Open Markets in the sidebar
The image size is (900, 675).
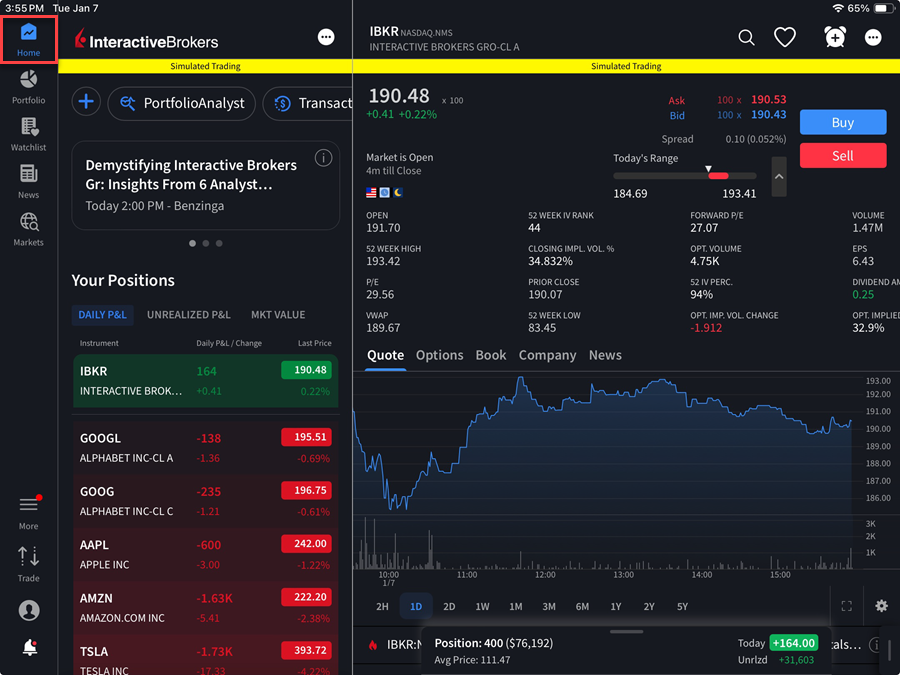click(x=28, y=228)
